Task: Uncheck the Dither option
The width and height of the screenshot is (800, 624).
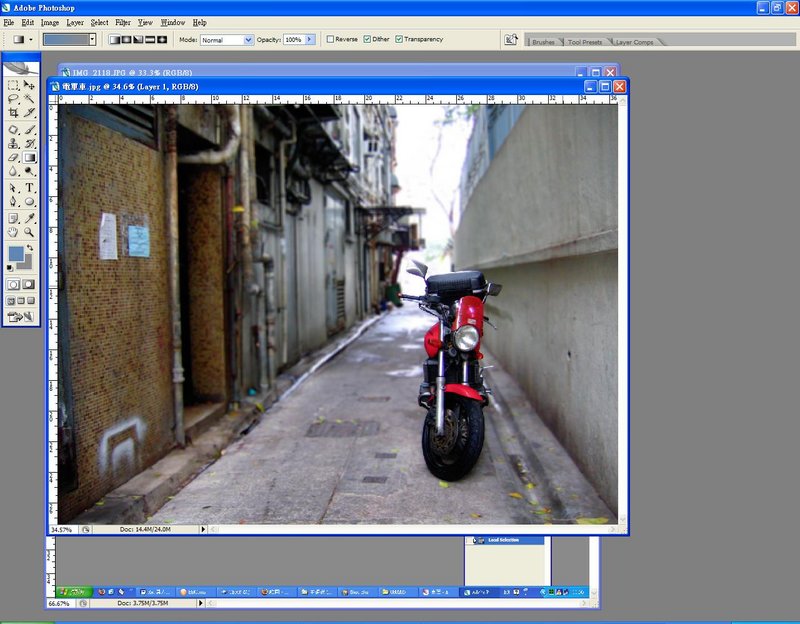Action: point(366,40)
